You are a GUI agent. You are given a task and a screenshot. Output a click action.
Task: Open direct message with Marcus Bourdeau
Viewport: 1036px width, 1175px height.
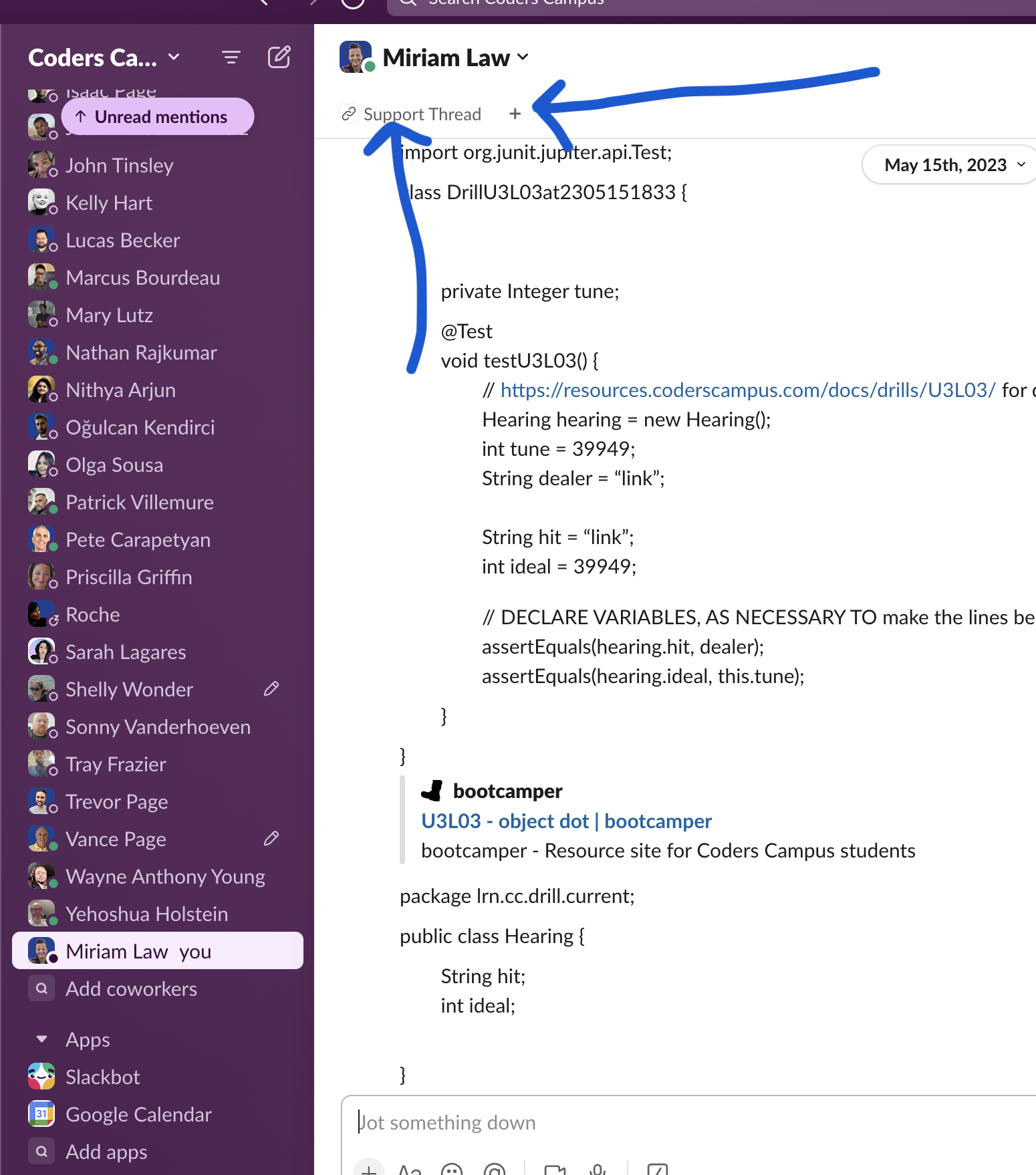(x=158, y=277)
